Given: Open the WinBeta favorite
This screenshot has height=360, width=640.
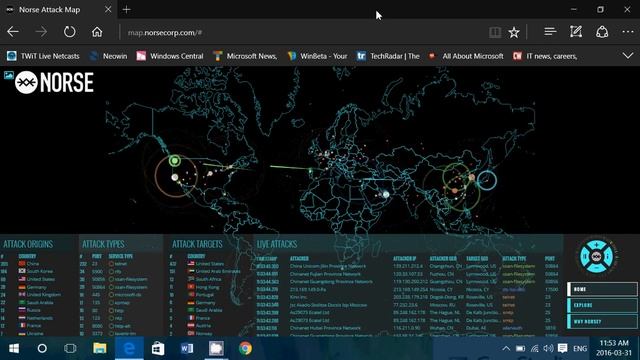Looking at the screenshot, I should (317, 56).
